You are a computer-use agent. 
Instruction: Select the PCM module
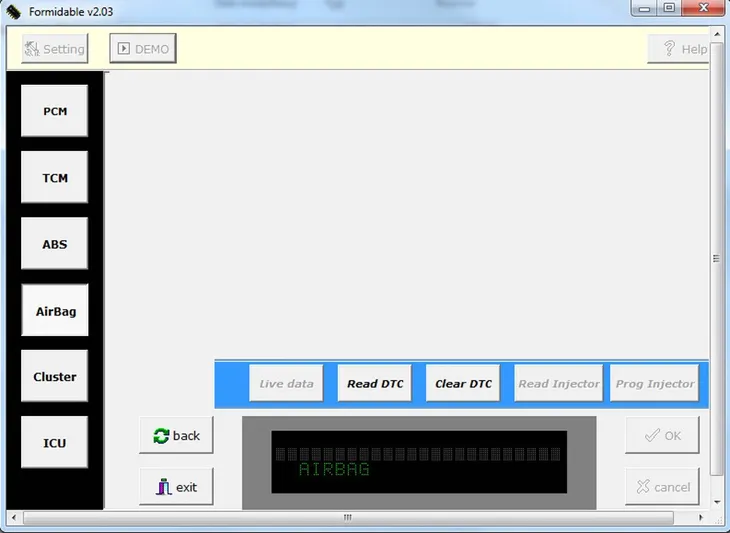(x=55, y=111)
